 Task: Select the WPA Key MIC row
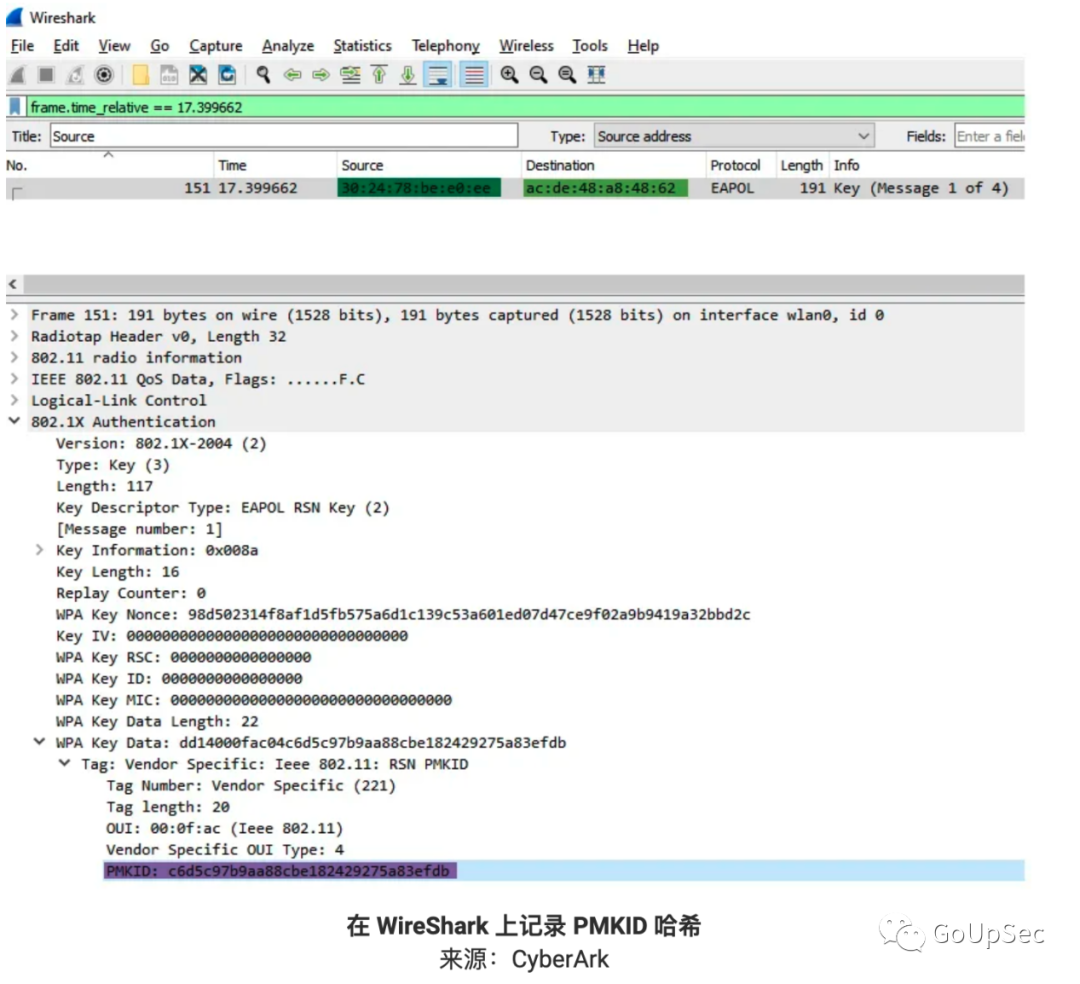click(x=253, y=700)
